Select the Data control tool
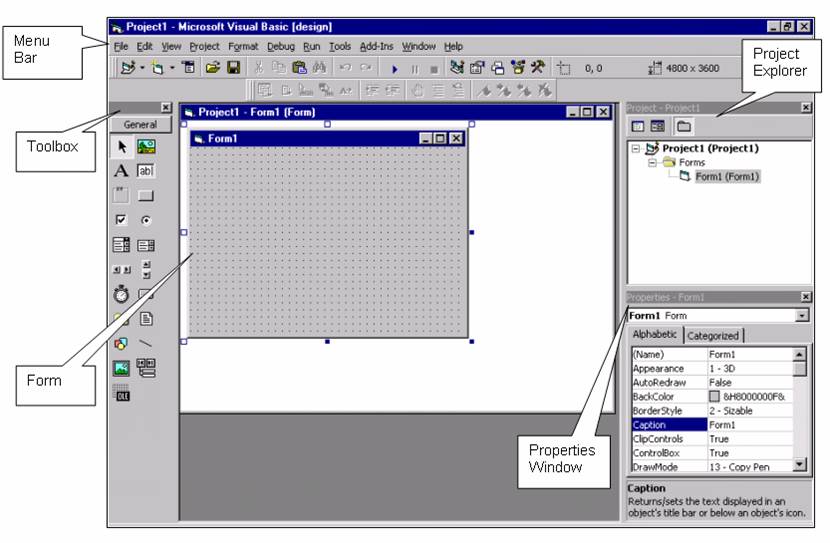This screenshot has width=830, height=543. pyautogui.click(x=146, y=367)
